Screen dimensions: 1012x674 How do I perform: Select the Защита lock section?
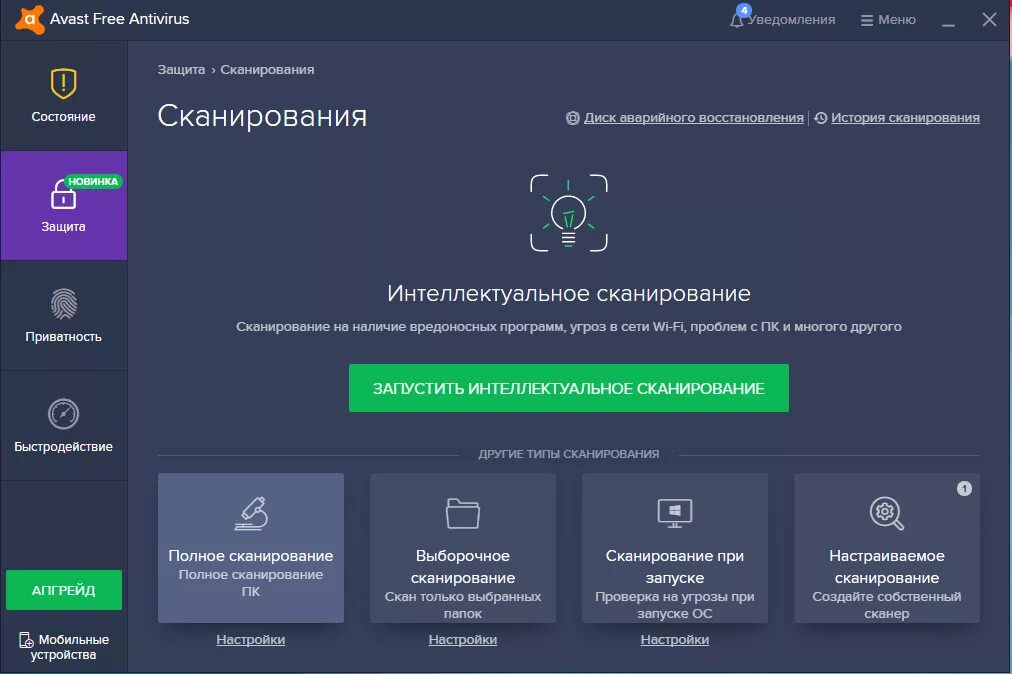pyautogui.click(x=63, y=205)
